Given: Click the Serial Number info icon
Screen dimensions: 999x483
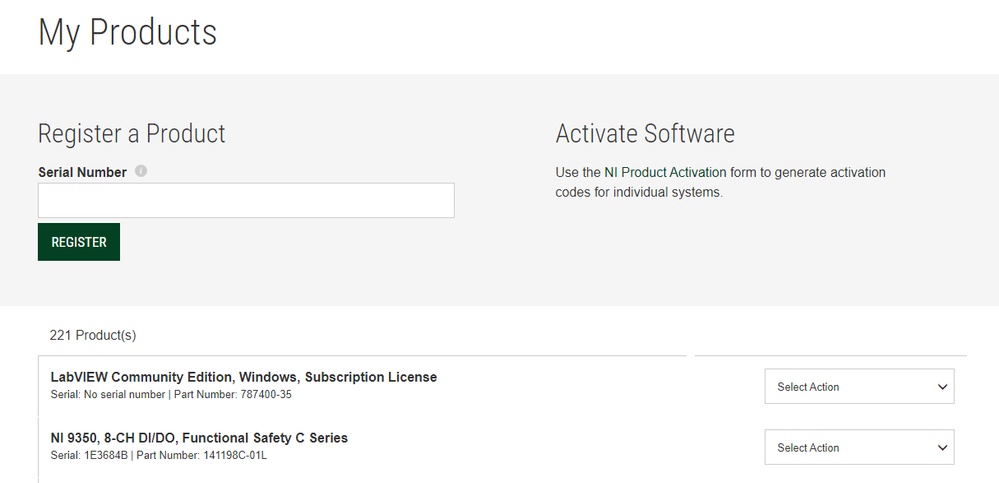Looking at the screenshot, I should tap(141, 171).
